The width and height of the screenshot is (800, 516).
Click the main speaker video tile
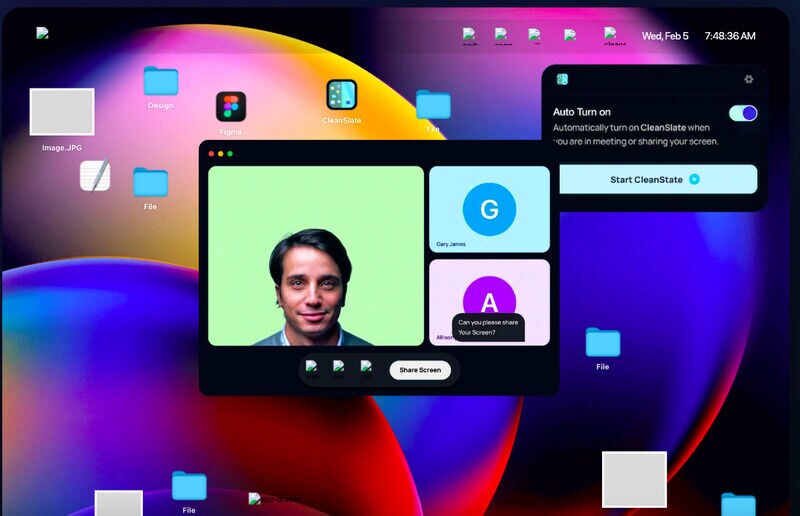[x=316, y=256]
